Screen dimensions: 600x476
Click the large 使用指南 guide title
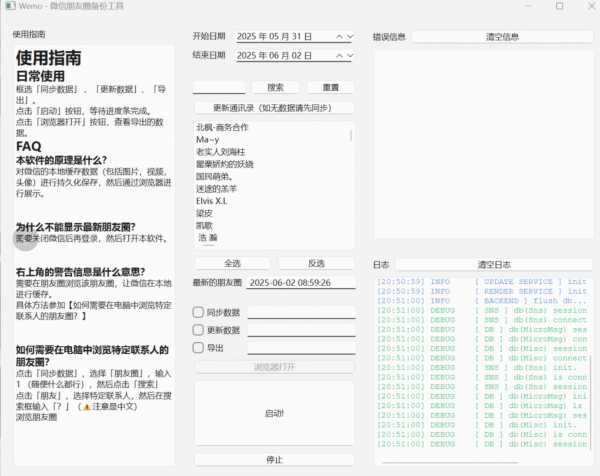click(49, 58)
